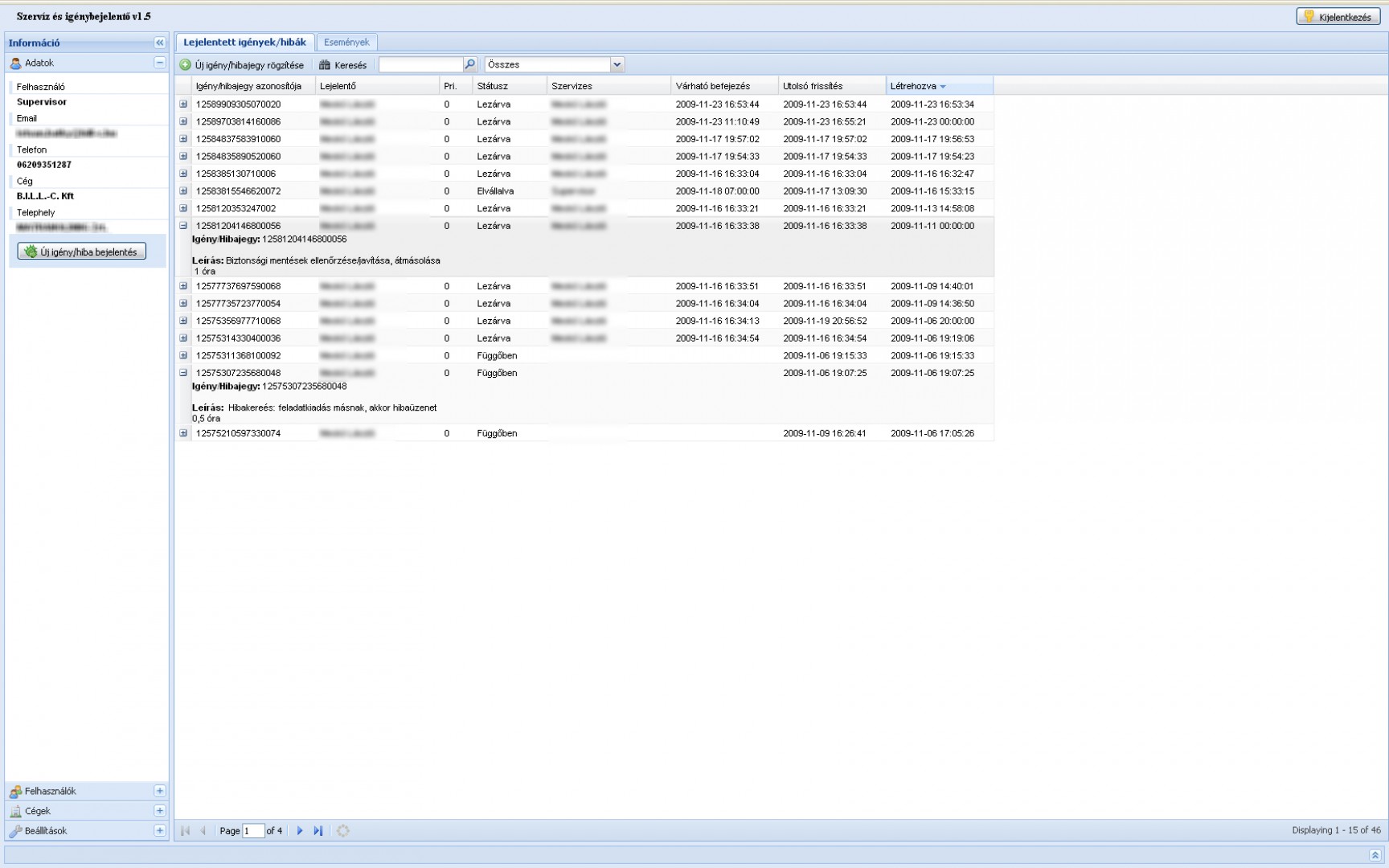This screenshot has width=1389, height=868.
Task: Collapse the Információ side panel
Action: [159, 43]
